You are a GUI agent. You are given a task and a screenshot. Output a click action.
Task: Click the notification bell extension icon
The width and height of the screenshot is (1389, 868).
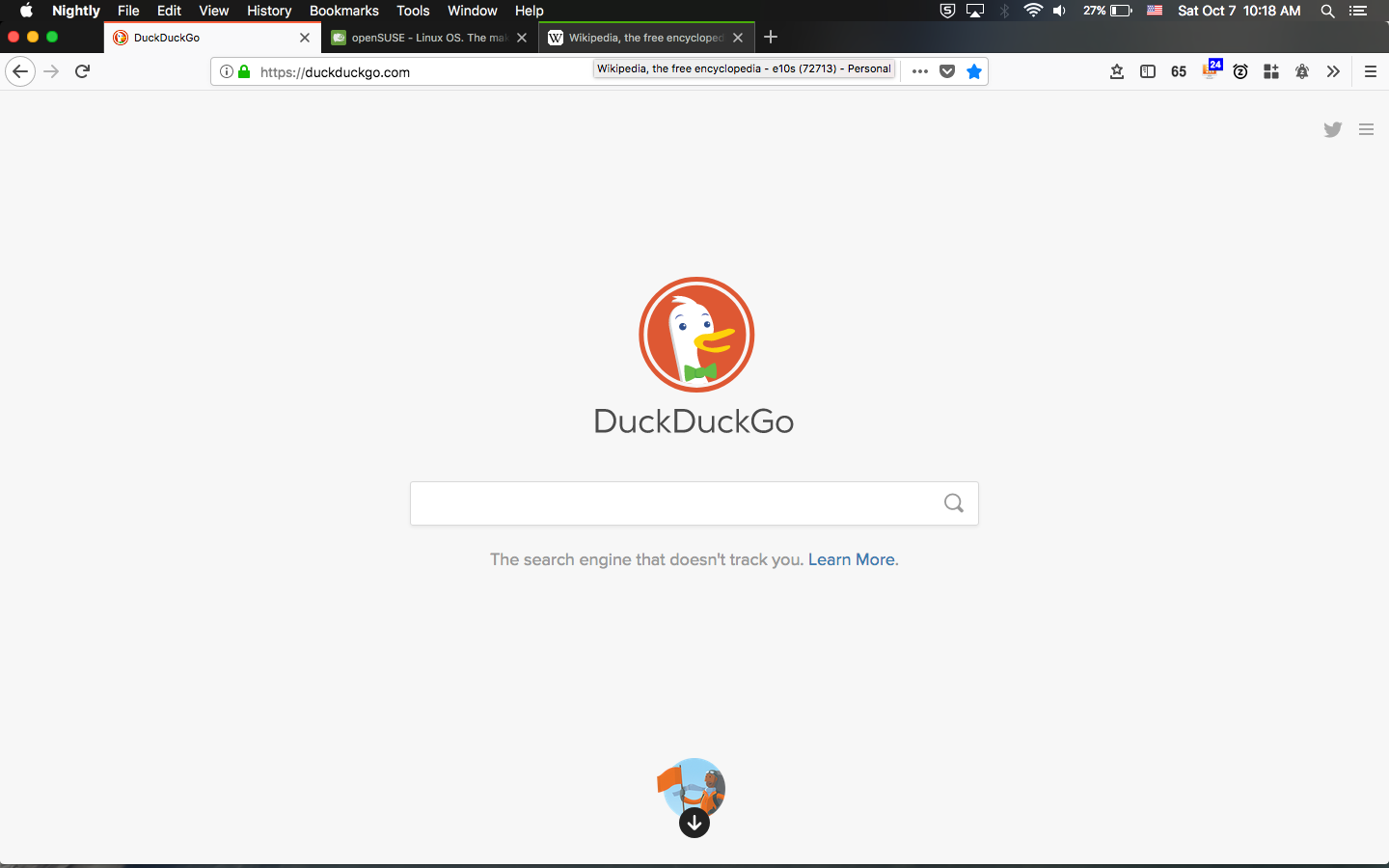click(1302, 71)
